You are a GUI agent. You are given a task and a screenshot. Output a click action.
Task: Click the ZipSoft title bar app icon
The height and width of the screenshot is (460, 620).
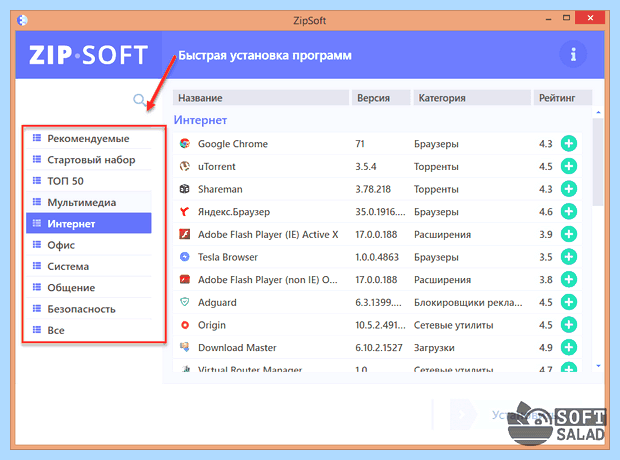pos(23,20)
